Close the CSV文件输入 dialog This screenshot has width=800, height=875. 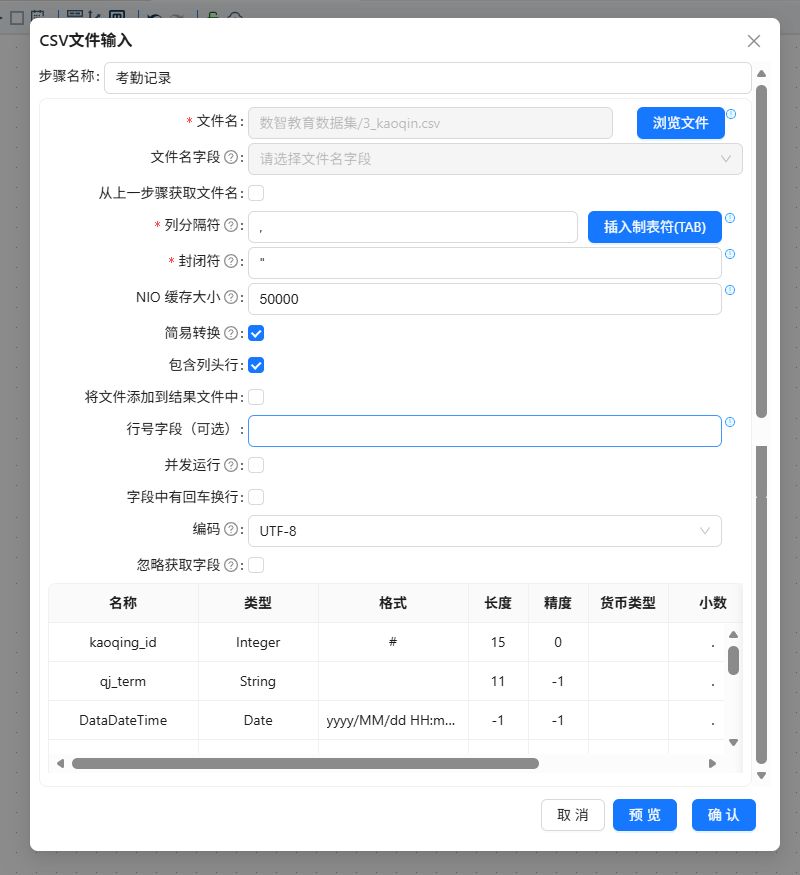[x=754, y=41]
